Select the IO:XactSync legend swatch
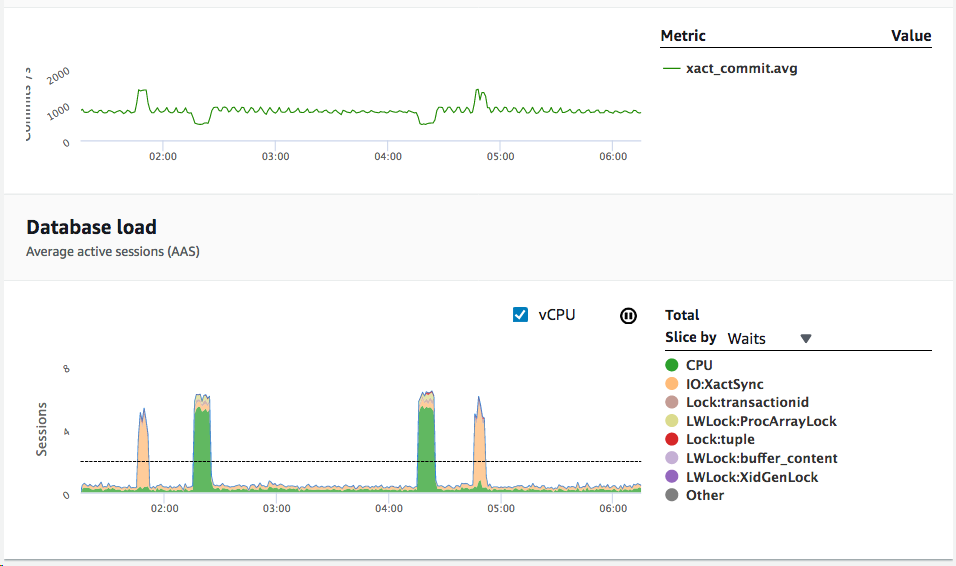The image size is (956, 566). click(x=673, y=384)
